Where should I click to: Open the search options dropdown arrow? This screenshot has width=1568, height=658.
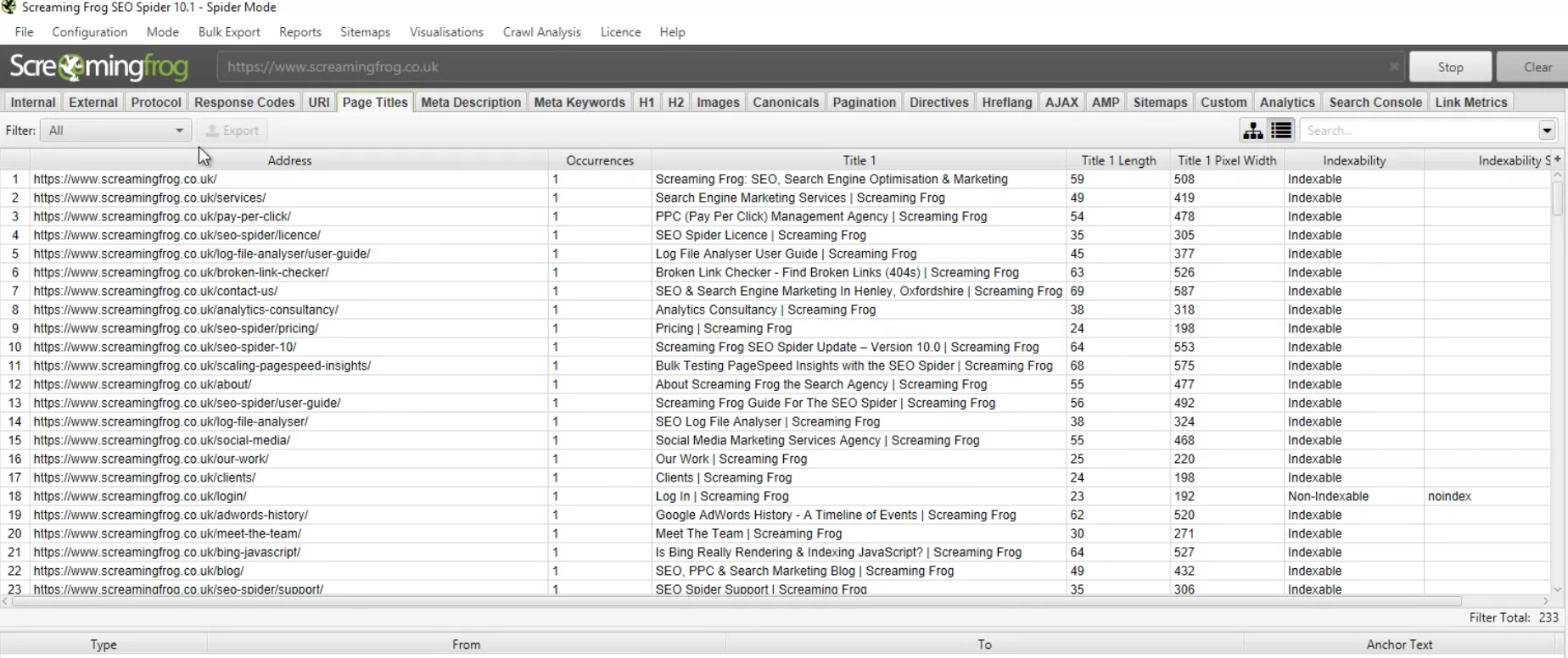coord(1547,131)
